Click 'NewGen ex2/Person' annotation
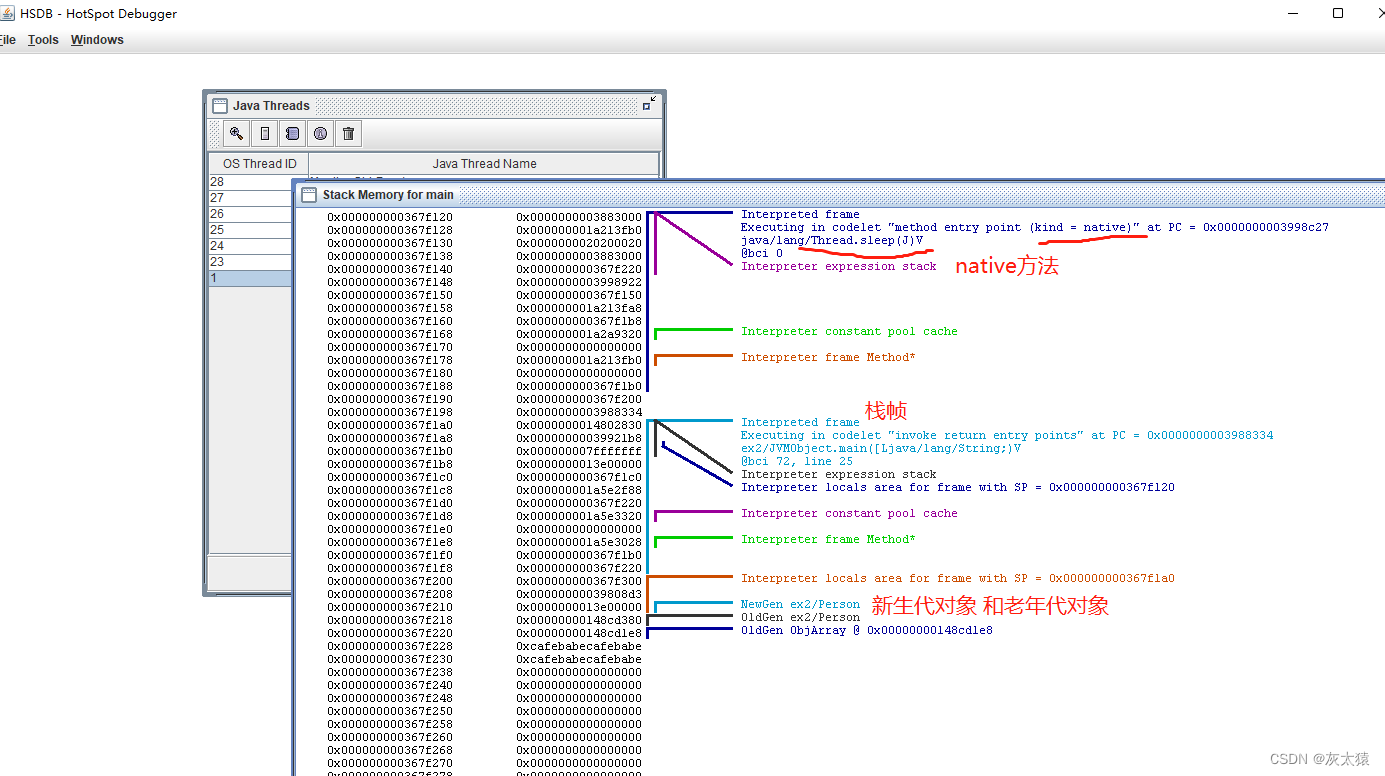Screen dimensions: 1385x776 coord(800,604)
